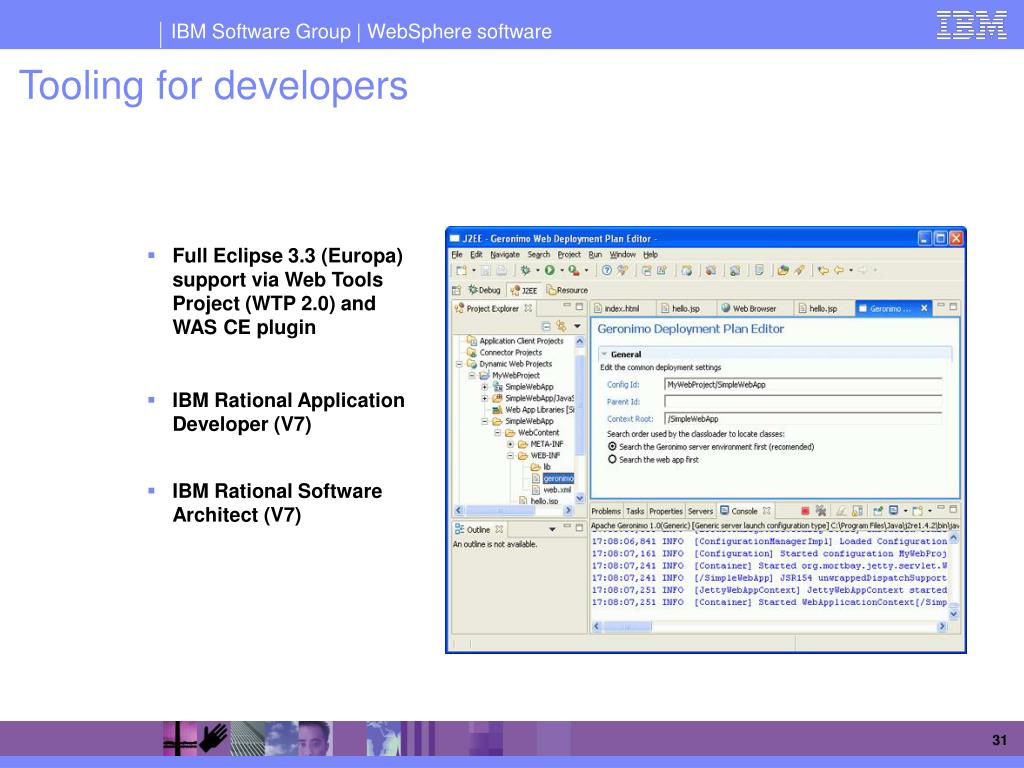Collapse the WEB-INF folder
1024x768 pixels.
coord(510,456)
